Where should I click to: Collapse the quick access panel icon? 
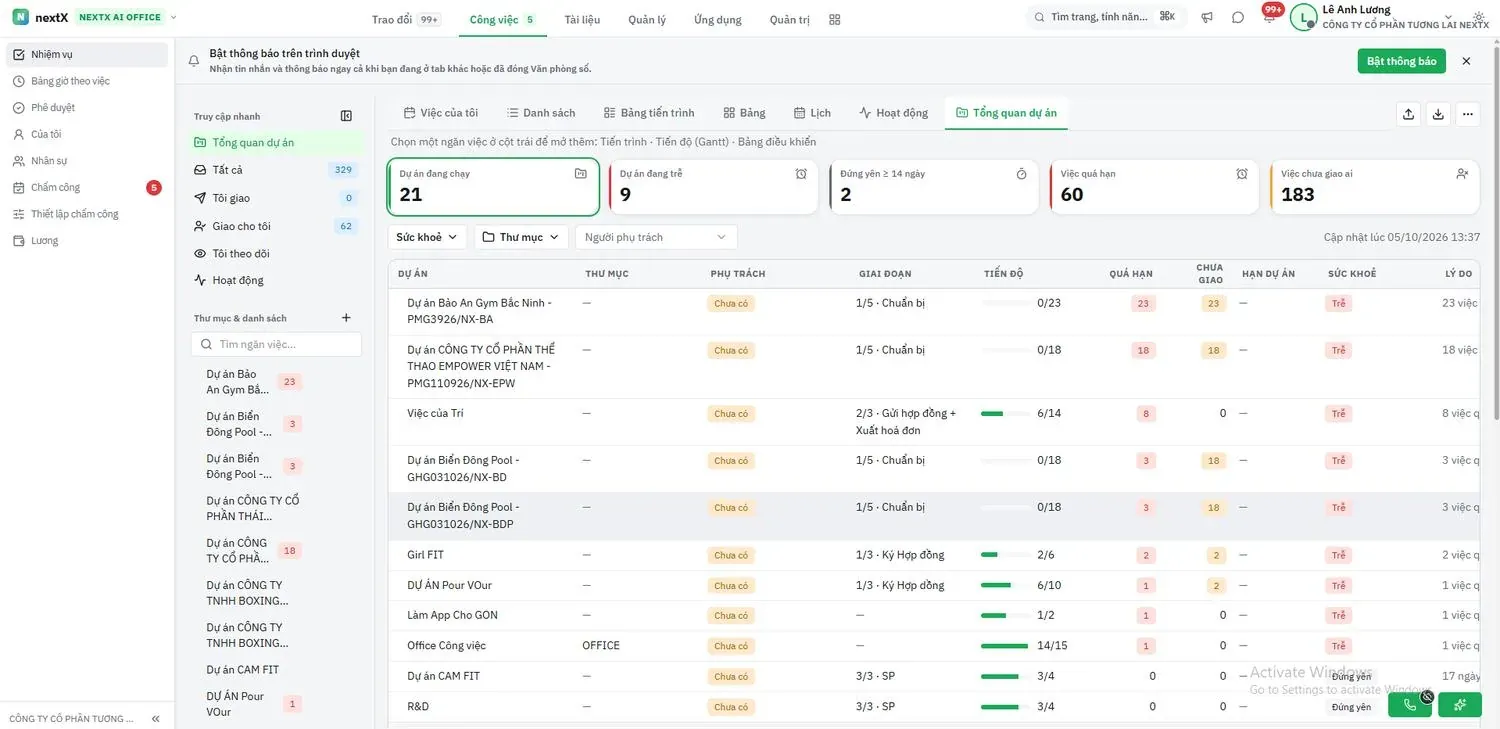click(346, 116)
